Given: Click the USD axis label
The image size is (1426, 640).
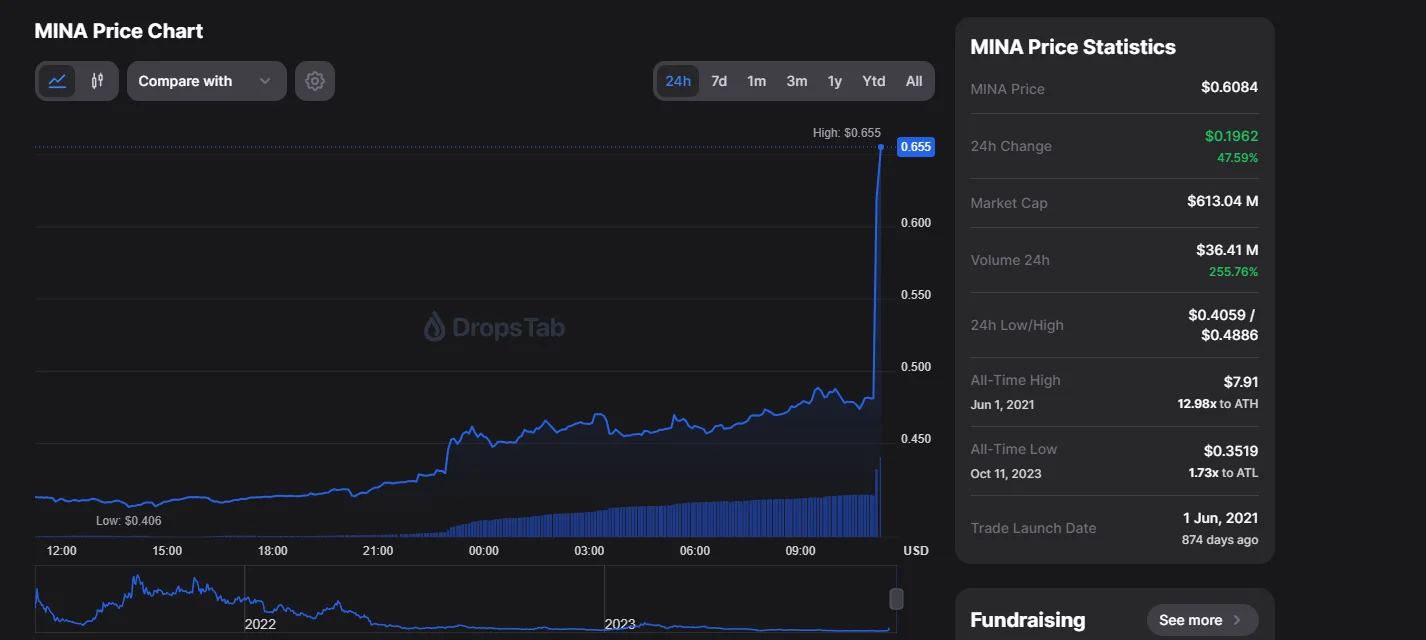Looking at the screenshot, I should [x=916, y=551].
